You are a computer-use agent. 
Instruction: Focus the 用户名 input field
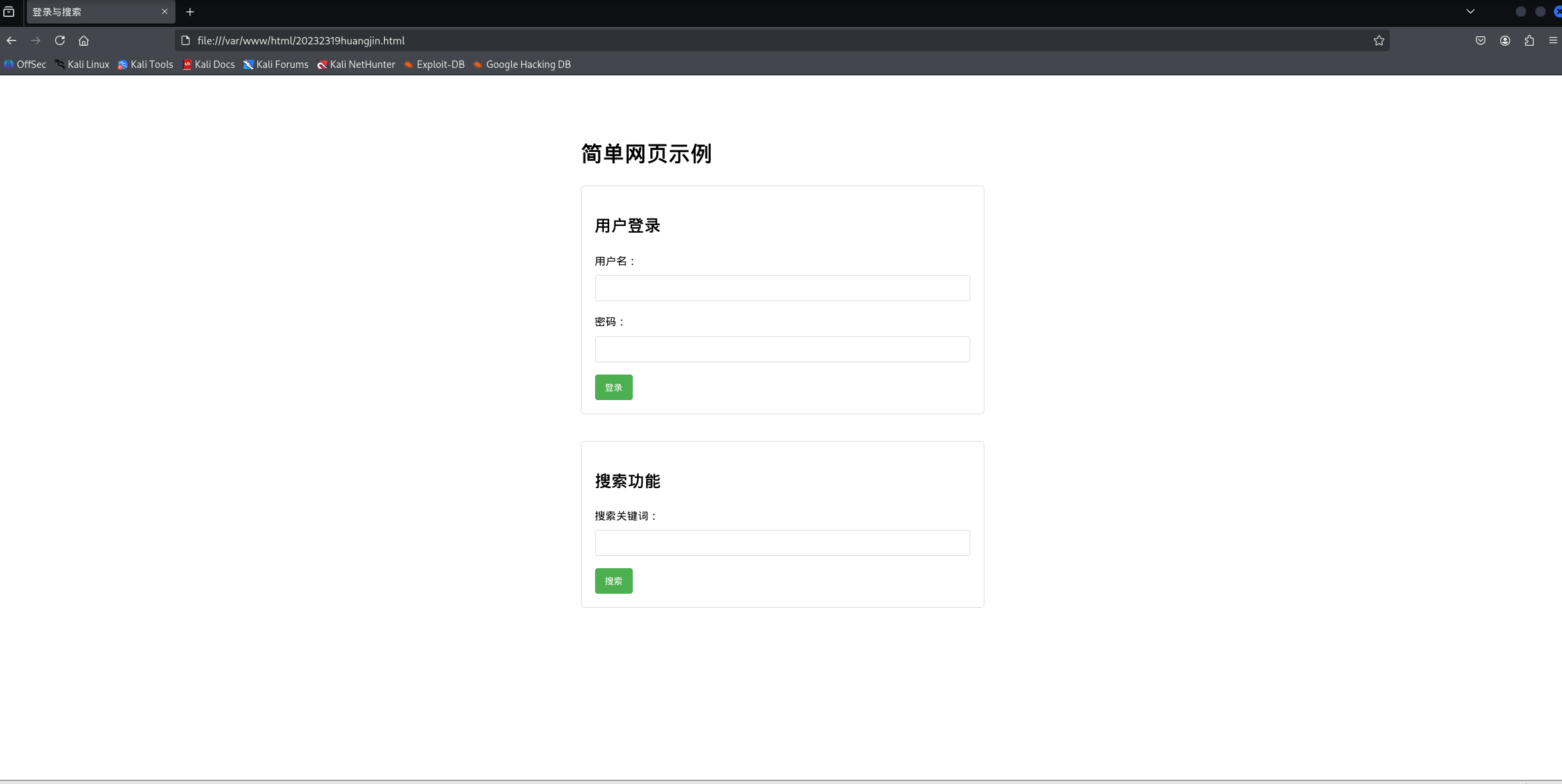(x=782, y=288)
